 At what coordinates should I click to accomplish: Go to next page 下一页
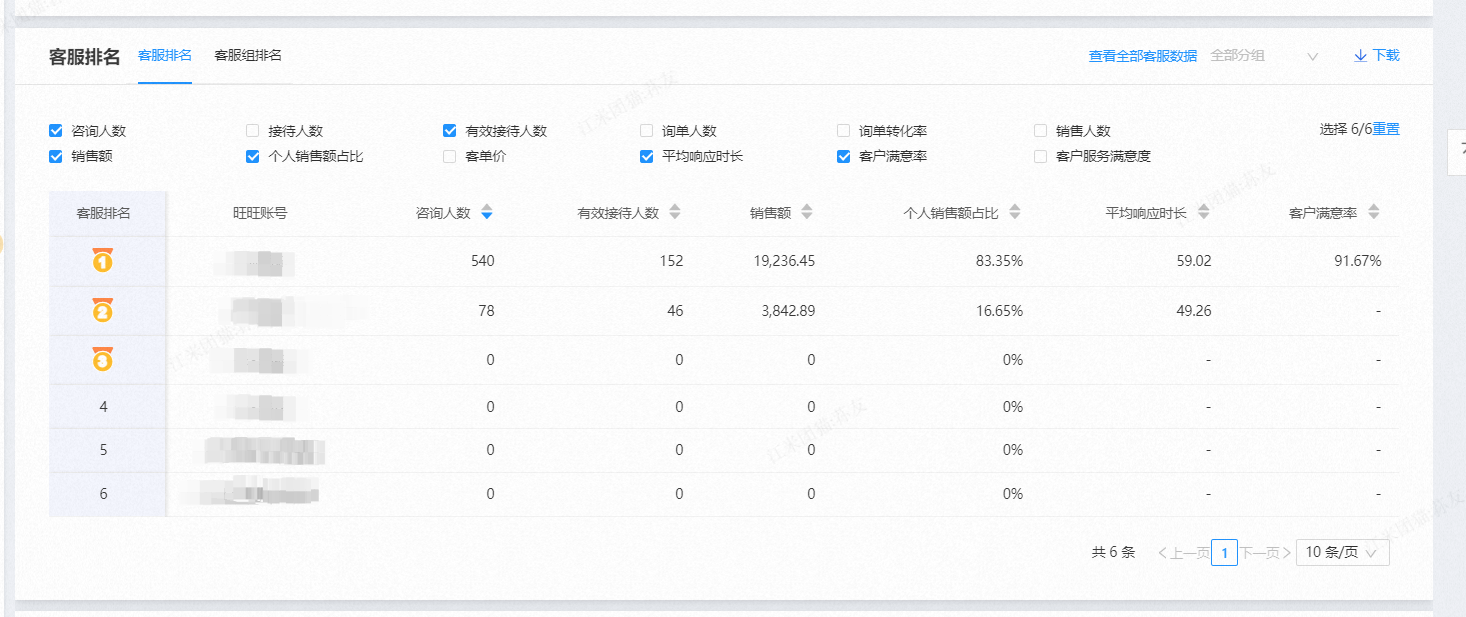coord(1266,552)
